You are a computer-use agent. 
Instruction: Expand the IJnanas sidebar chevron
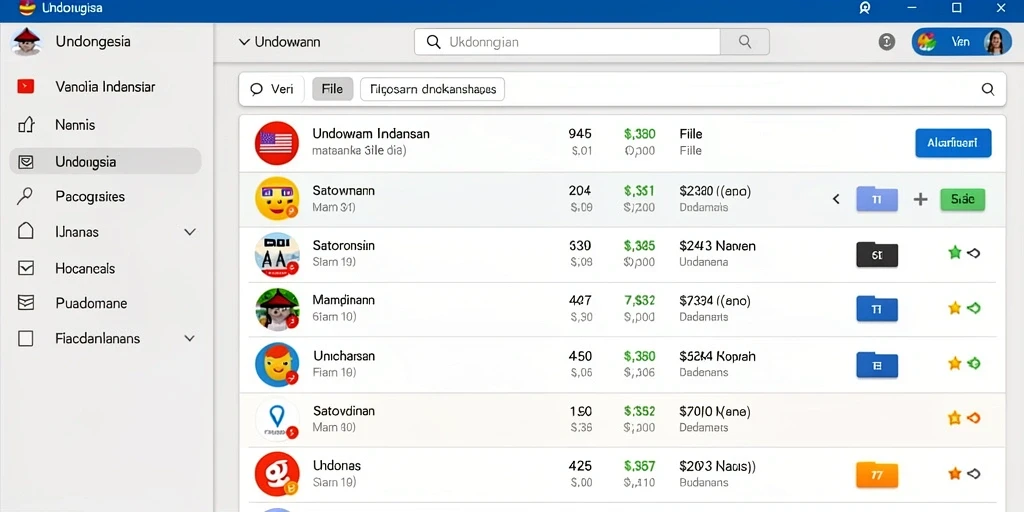tap(190, 232)
